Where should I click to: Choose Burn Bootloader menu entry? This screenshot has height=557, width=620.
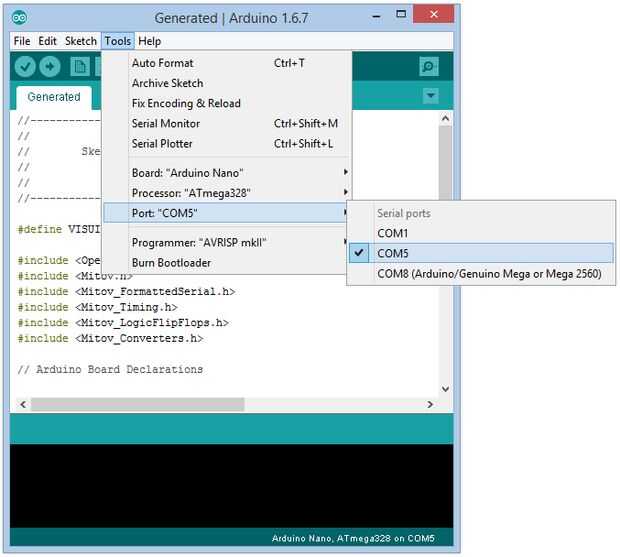click(x=226, y=262)
